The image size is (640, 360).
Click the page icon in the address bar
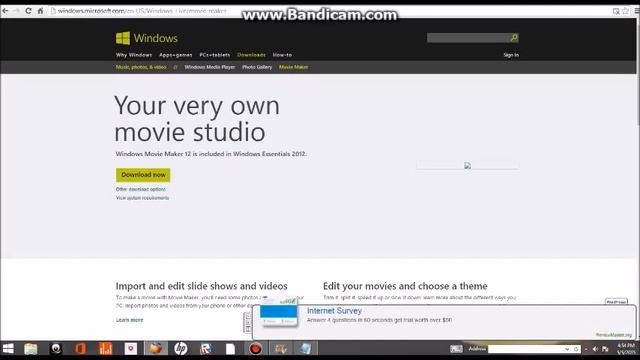point(53,11)
